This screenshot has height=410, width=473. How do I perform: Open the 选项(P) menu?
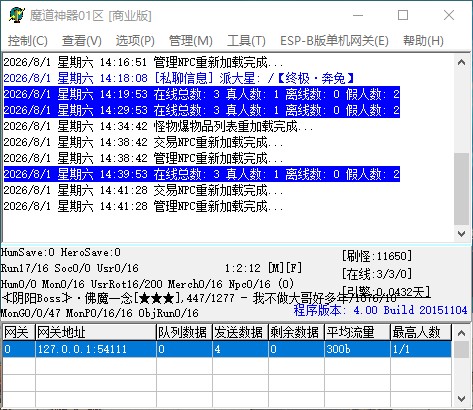(x=135, y=41)
